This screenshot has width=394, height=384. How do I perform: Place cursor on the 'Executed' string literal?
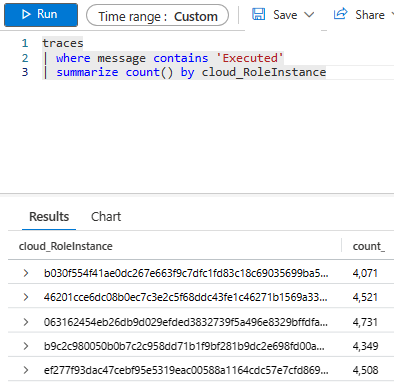coord(250,58)
